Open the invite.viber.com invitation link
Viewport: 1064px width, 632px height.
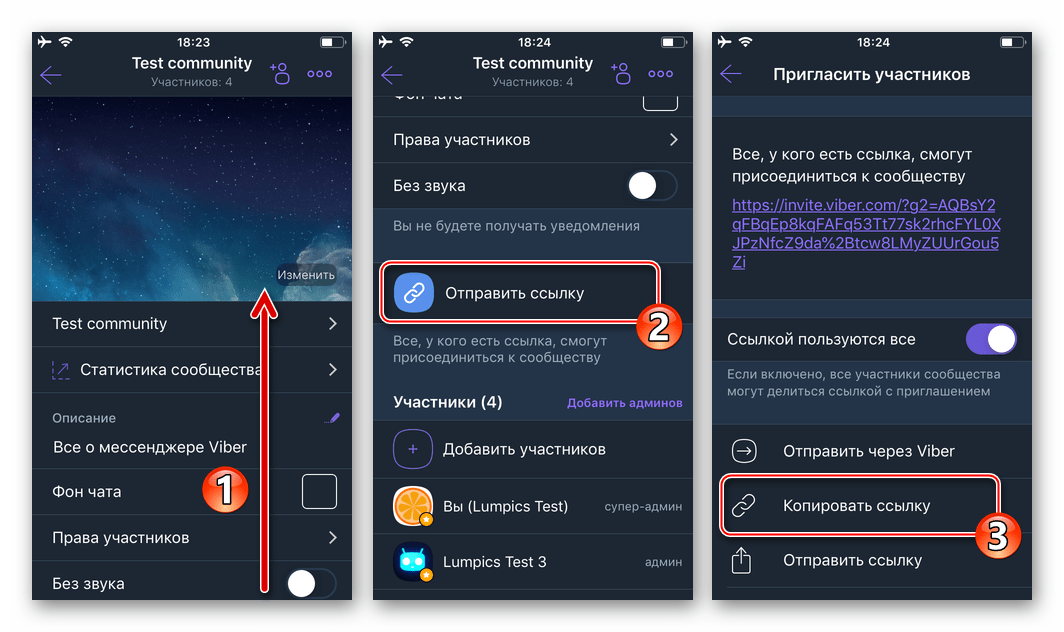[x=866, y=233]
